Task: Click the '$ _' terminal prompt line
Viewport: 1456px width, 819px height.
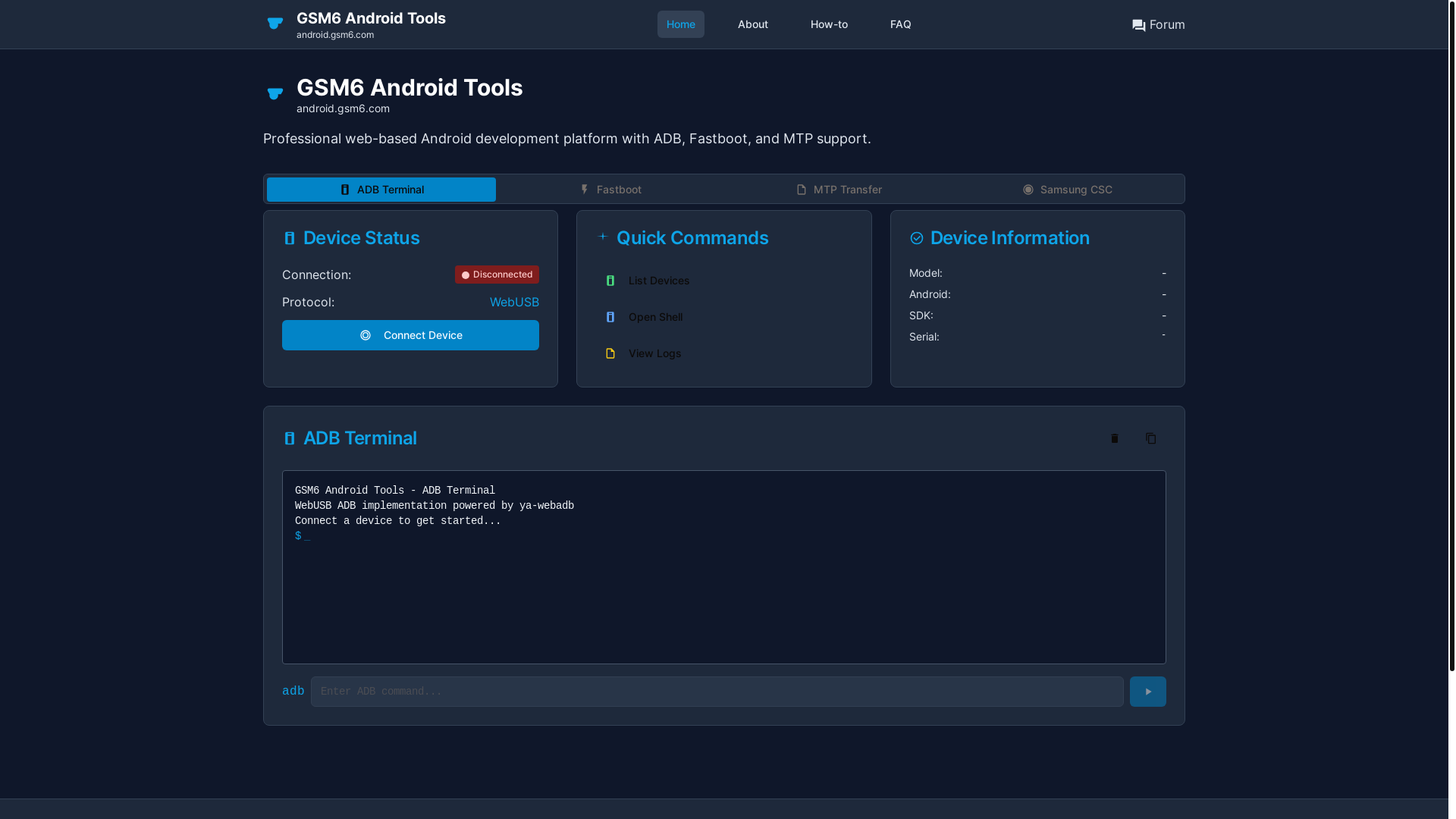Action: pos(303,536)
